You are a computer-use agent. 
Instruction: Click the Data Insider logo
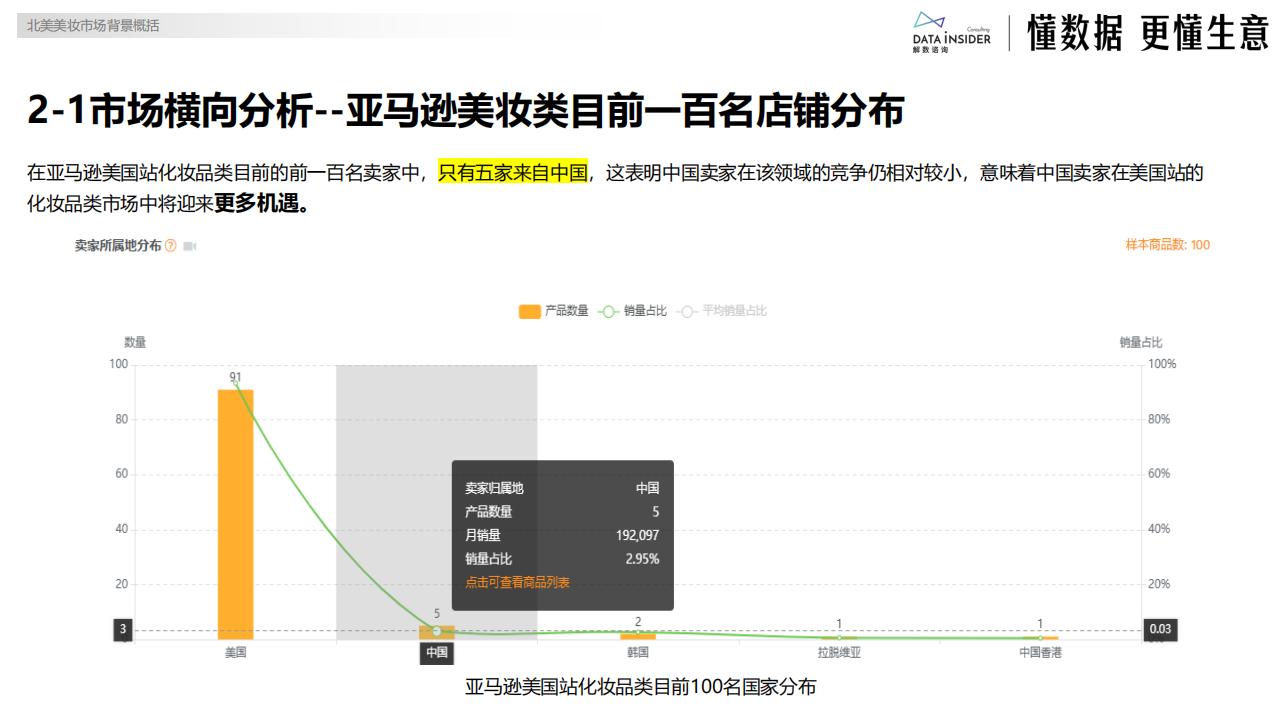pyautogui.click(x=951, y=33)
